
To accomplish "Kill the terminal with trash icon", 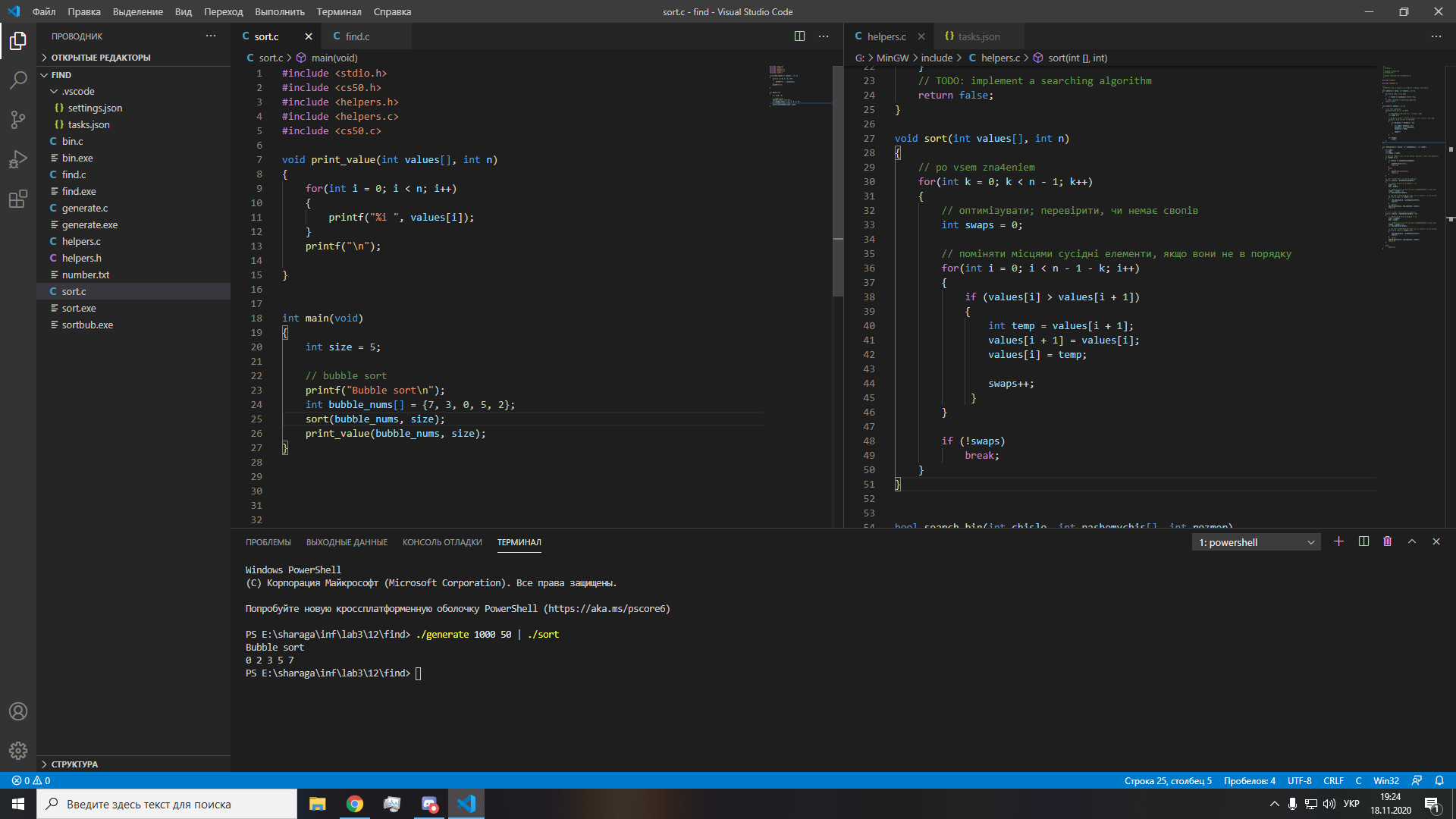I will (x=1388, y=541).
